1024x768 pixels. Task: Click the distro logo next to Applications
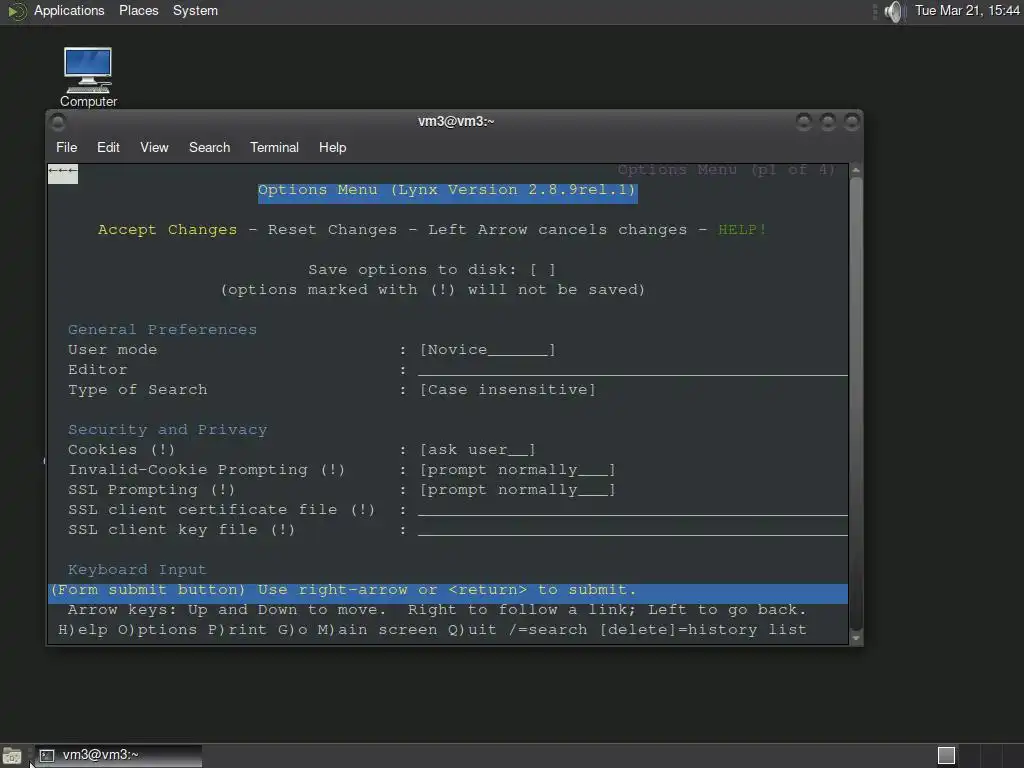pos(16,11)
